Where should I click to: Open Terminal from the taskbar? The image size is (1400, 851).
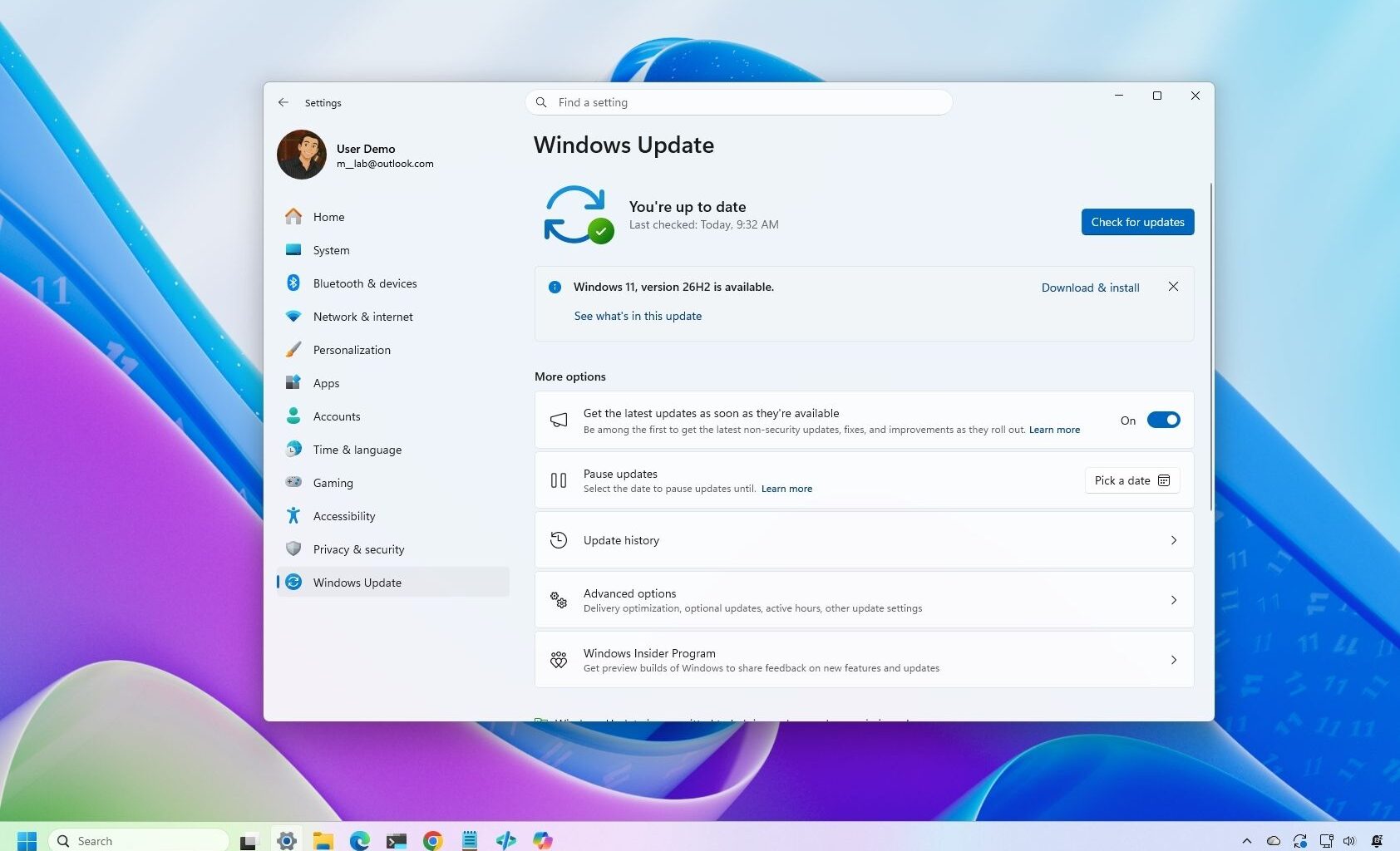click(397, 841)
